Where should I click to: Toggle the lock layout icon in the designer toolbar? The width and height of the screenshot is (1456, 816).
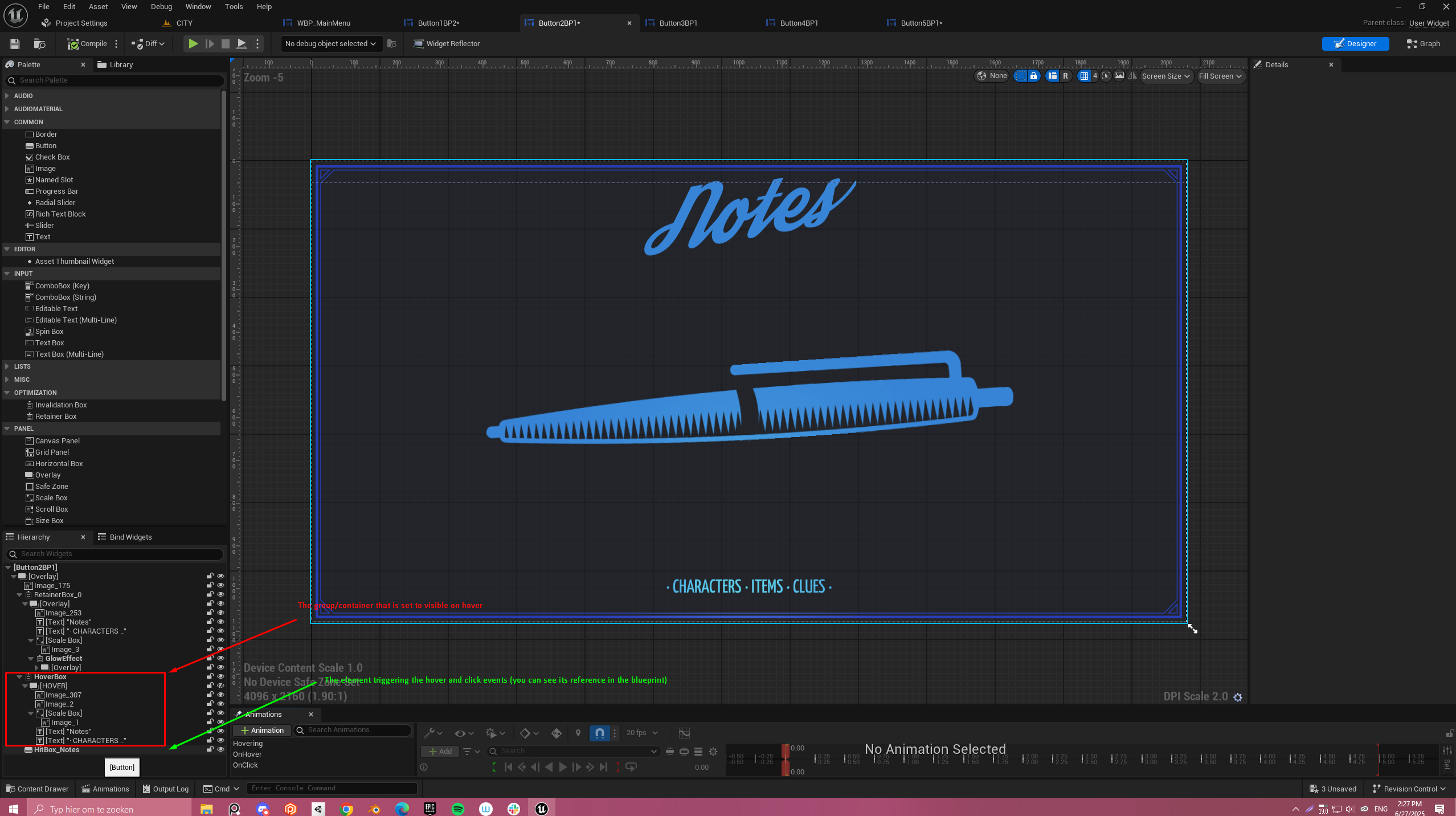1033,76
